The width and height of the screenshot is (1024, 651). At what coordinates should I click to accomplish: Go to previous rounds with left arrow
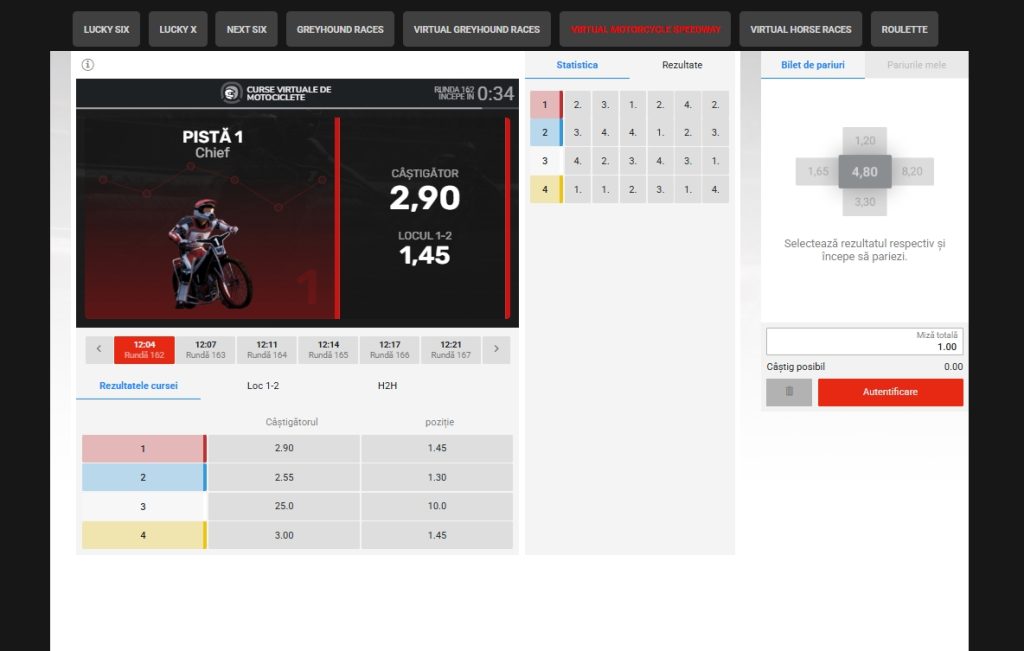99,349
